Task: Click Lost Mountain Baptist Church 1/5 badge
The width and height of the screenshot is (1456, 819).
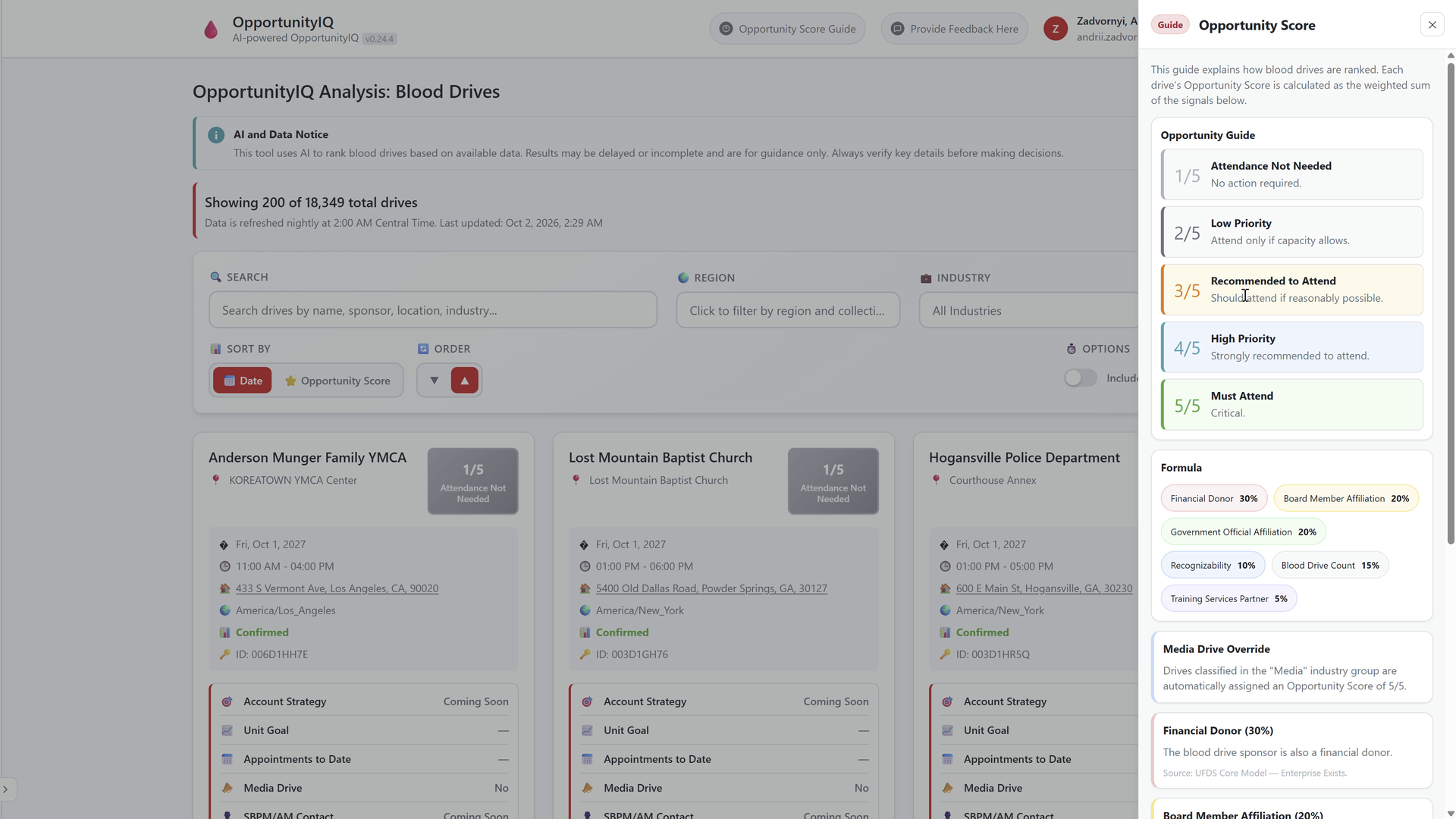Action: [x=833, y=481]
